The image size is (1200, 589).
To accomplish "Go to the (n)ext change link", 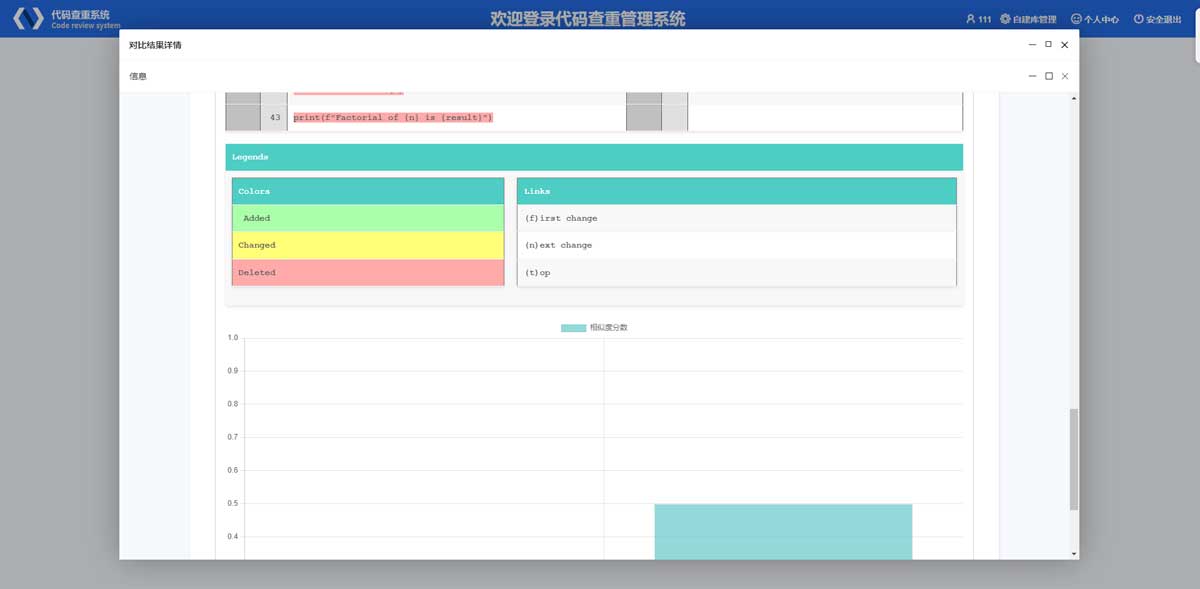I will click(x=558, y=245).
